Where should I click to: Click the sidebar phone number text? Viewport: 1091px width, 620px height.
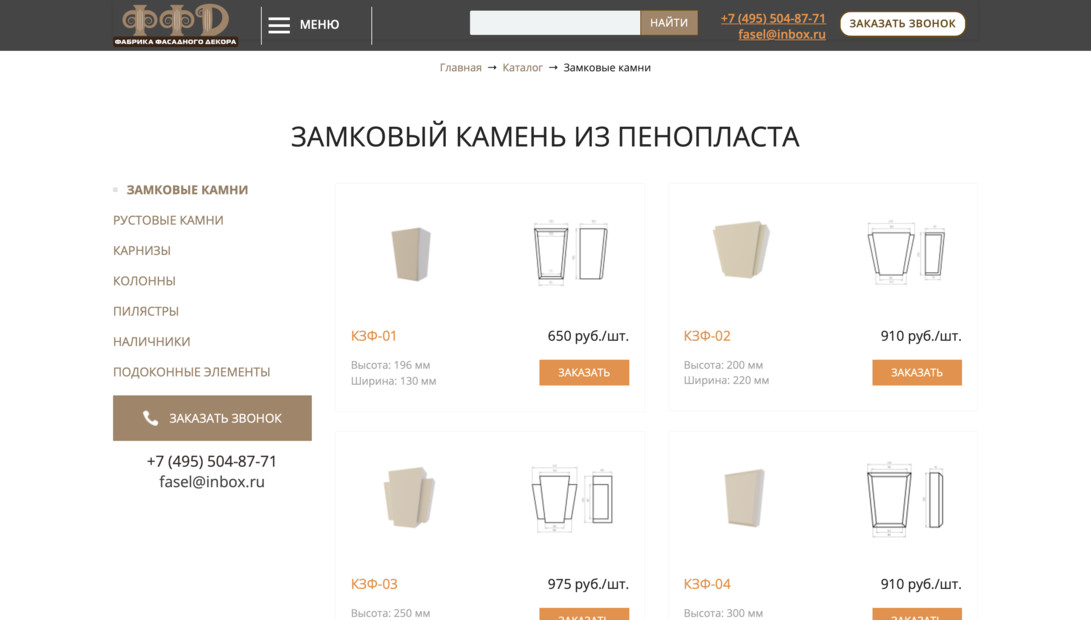(x=212, y=461)
